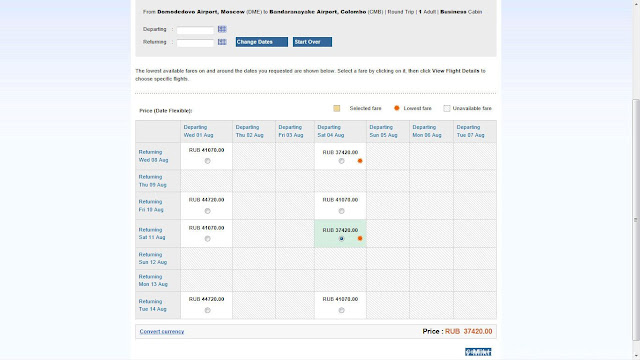The height and width of the screenshot is (360, 640).
Task: Open the Returning date calendar icon
Action: pyautogui.click(x=222, y=42)
